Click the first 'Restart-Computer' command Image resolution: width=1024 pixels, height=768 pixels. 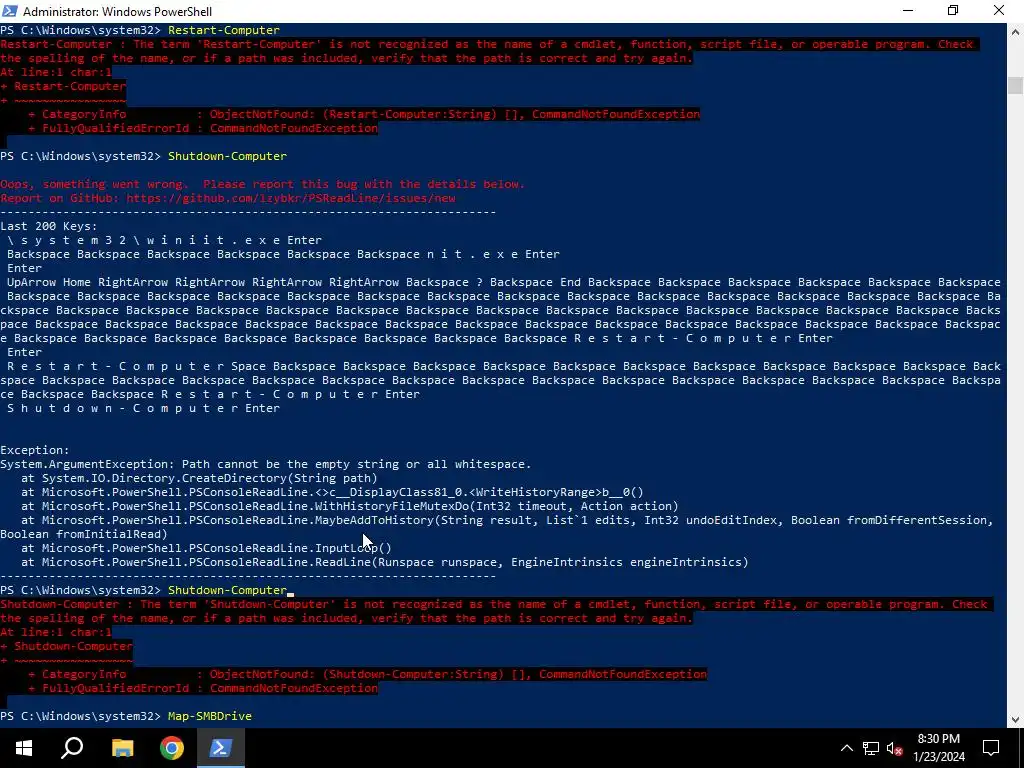point(223,30)
